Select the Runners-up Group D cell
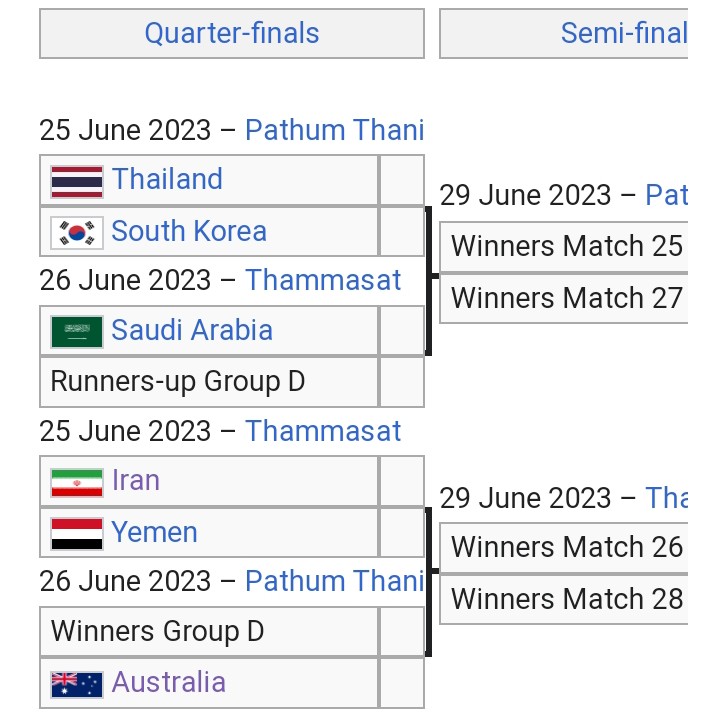This screenshot has width=720, height=715. pos(209,382)
